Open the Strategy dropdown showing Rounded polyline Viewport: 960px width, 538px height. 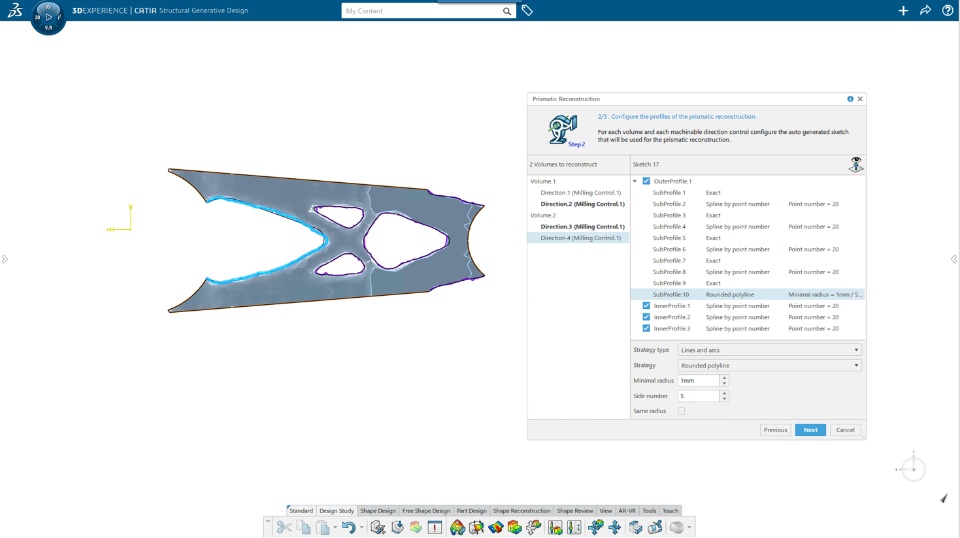pyautogui.click(x=770, y=365)
